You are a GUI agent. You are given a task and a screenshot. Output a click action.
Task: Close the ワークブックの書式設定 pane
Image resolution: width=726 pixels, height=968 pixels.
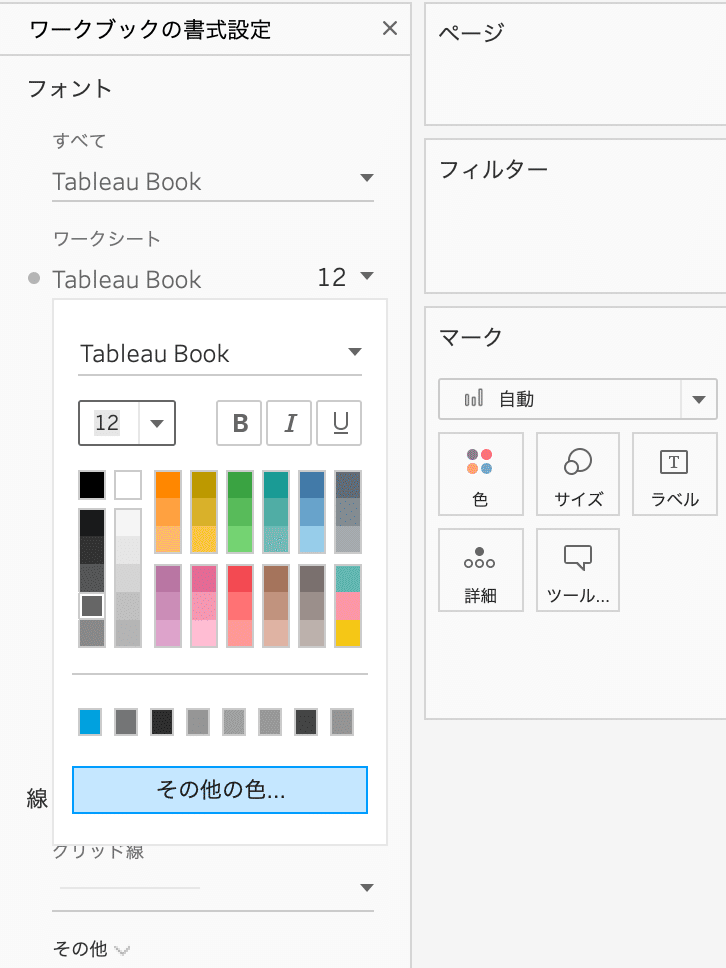390,28
